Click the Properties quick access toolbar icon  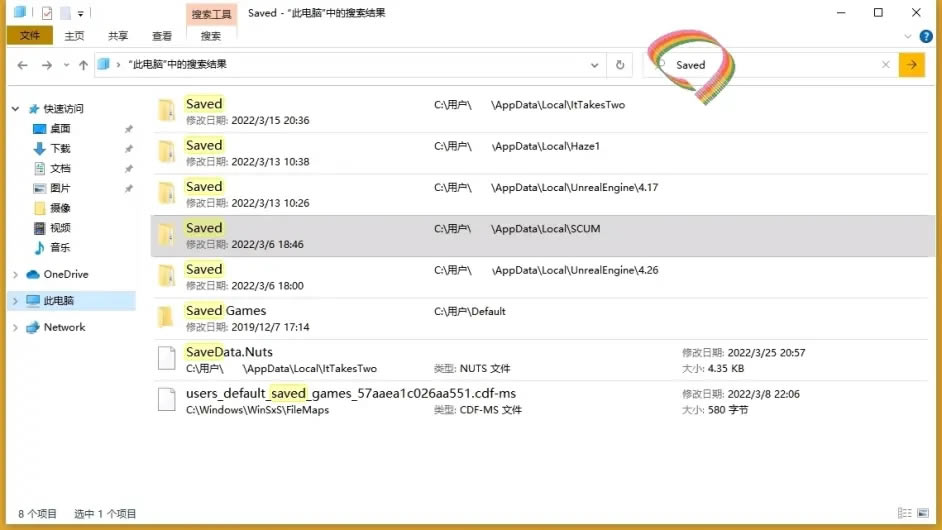point(46,13)
